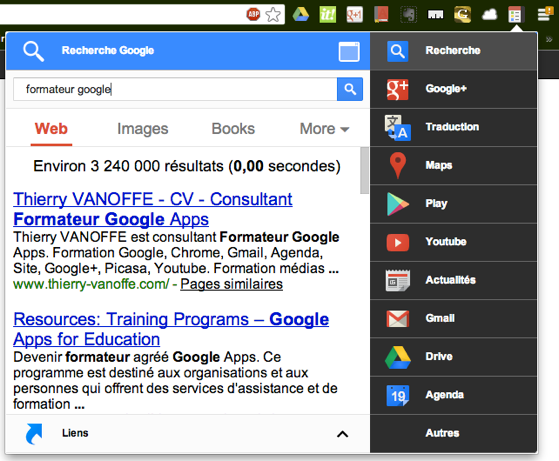Click the blue arrow Liens icon

(x=34, y=434)
